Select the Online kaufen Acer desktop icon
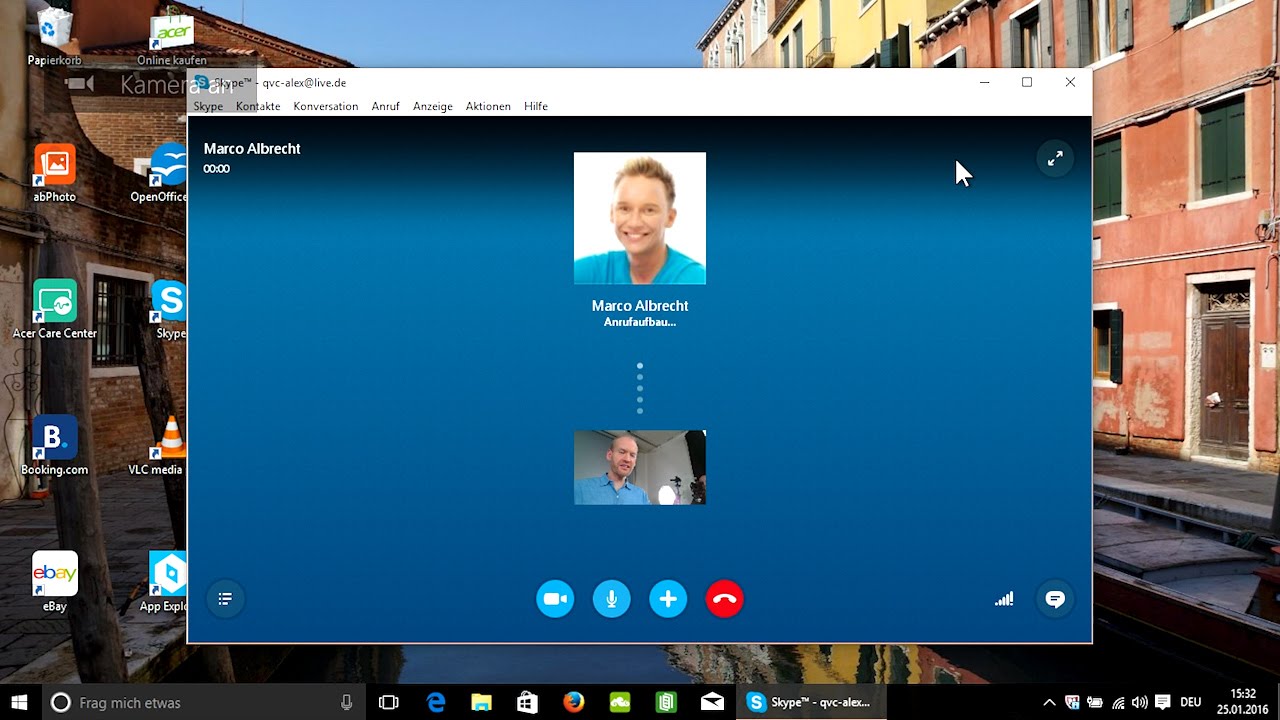Viewport: 1280px width, 720px height. 171,38
